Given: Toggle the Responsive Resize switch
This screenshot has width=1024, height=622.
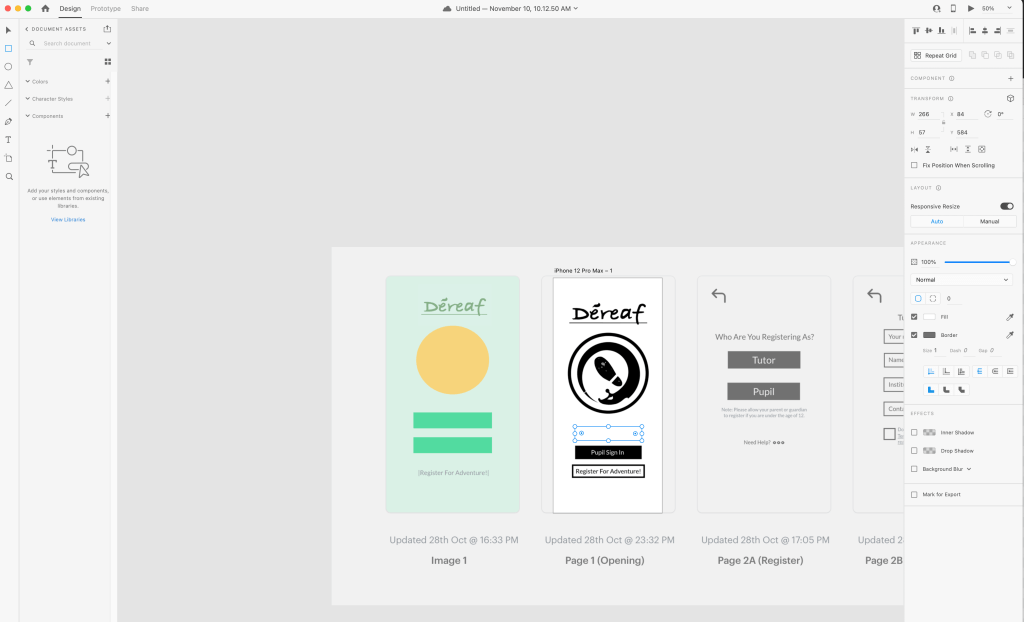Looking at the screenshot, I should 1006,206.
